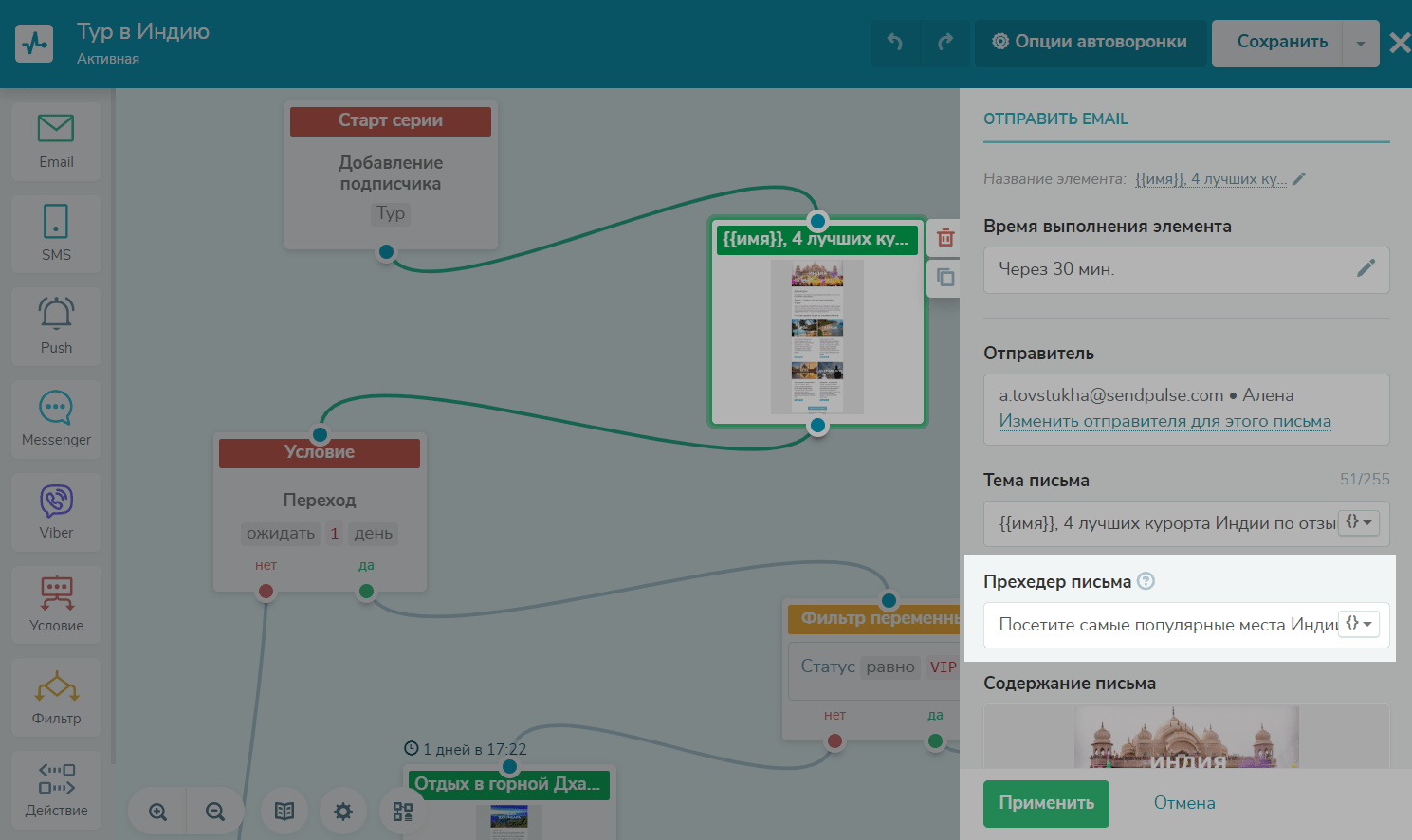The image size is (1412, 840).
Task: Select the Email element in the sidebar
Action: [x=56, y=140]
